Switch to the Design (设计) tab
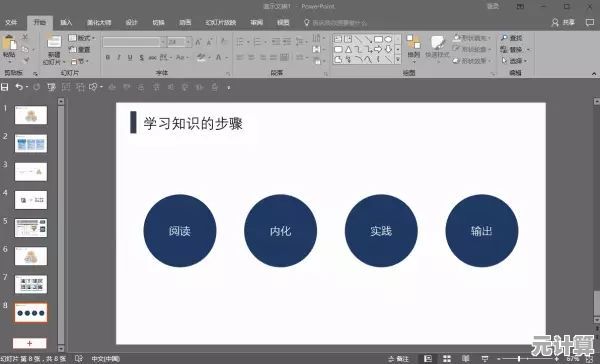The width and height of the screenshot is (600, 364). coord(131,23)
